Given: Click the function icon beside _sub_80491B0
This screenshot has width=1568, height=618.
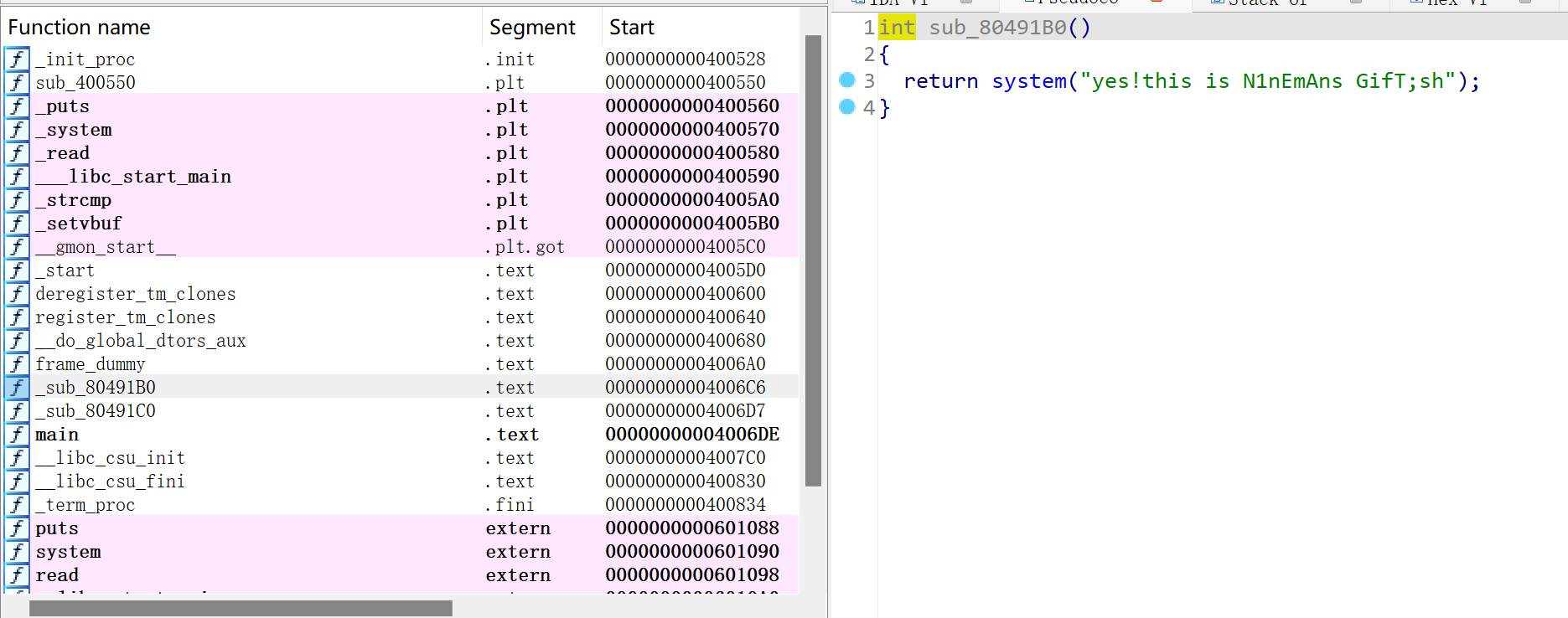Looking at the screenshot, I should click(17, 388).
